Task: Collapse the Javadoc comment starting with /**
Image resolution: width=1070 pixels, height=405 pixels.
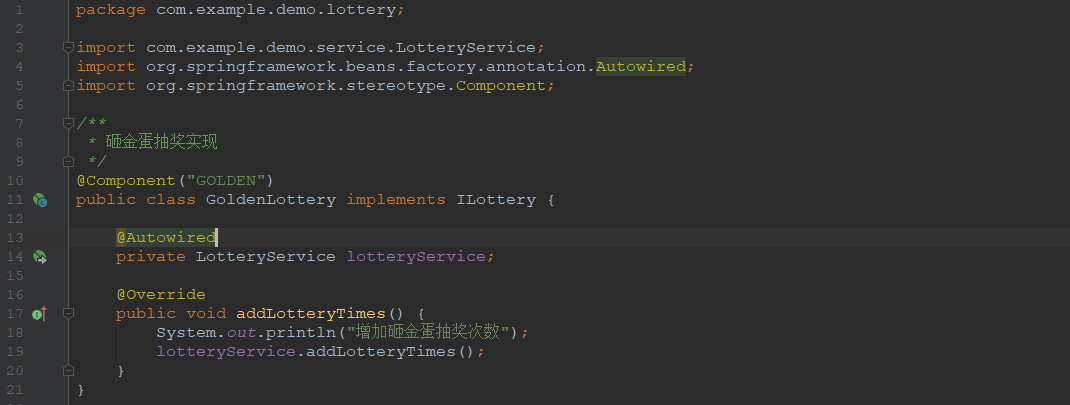Action: pyautogui.click(x=68, y=123)
